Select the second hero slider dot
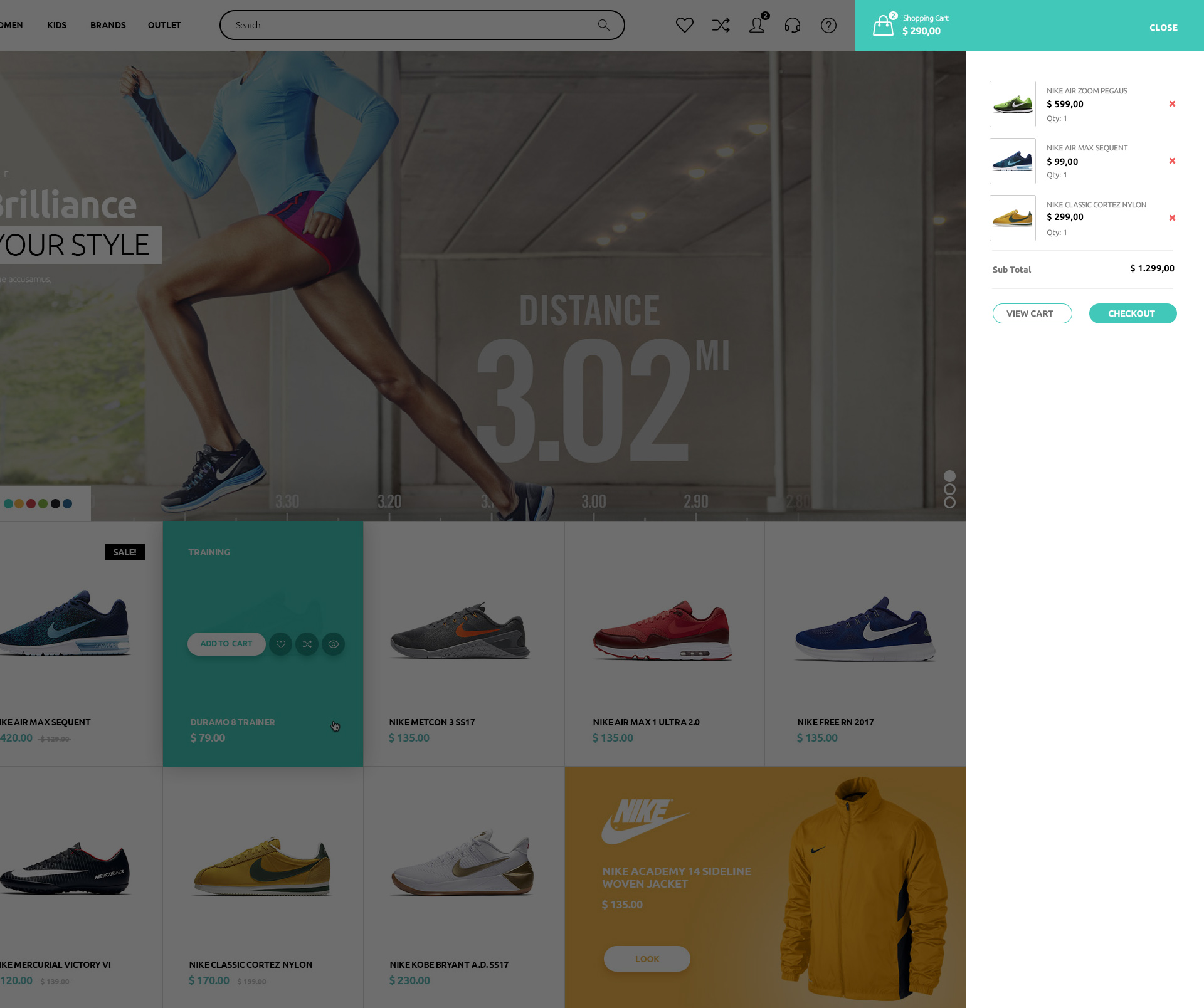Image resolution: width=1204 pixels, height=1008 pixels. (x=949, y=490)
